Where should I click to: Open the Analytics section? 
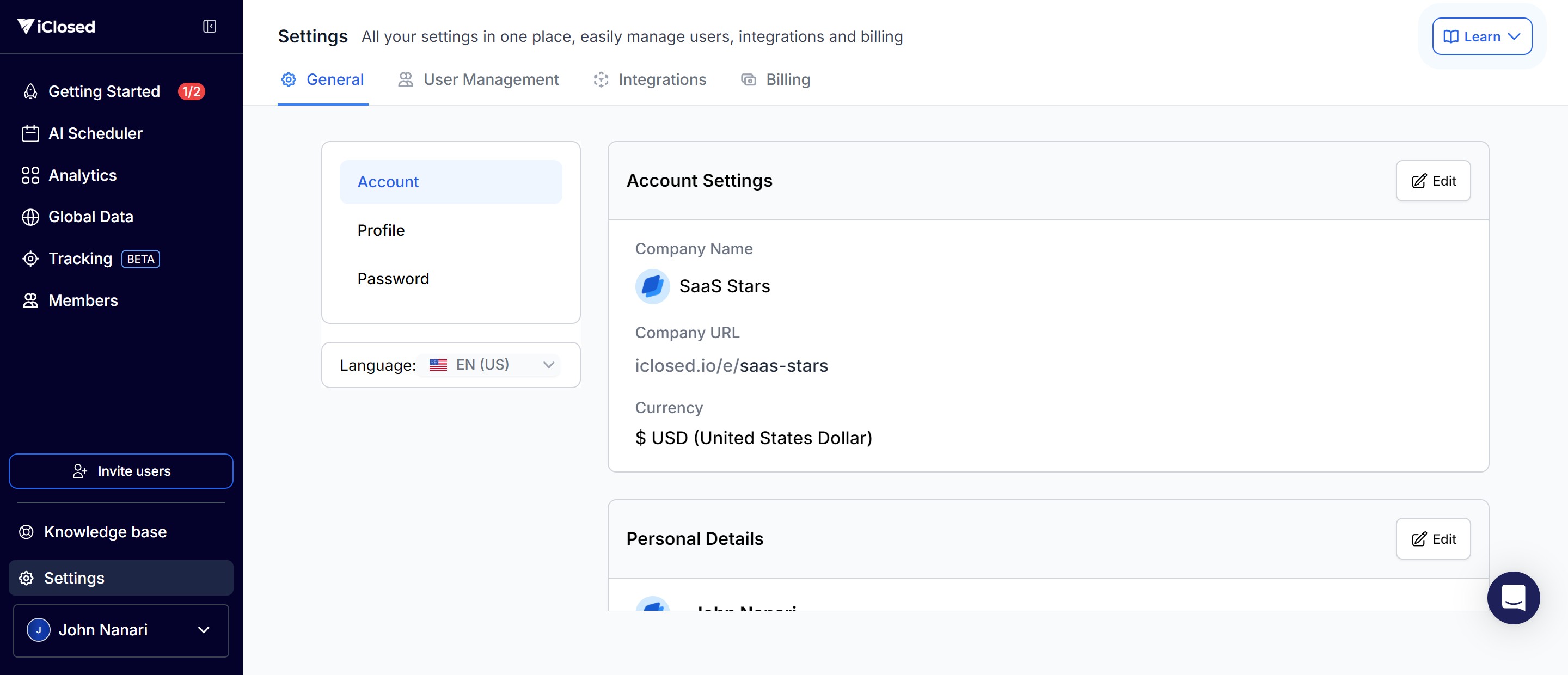pyautogui.click(x=82, y=175)
